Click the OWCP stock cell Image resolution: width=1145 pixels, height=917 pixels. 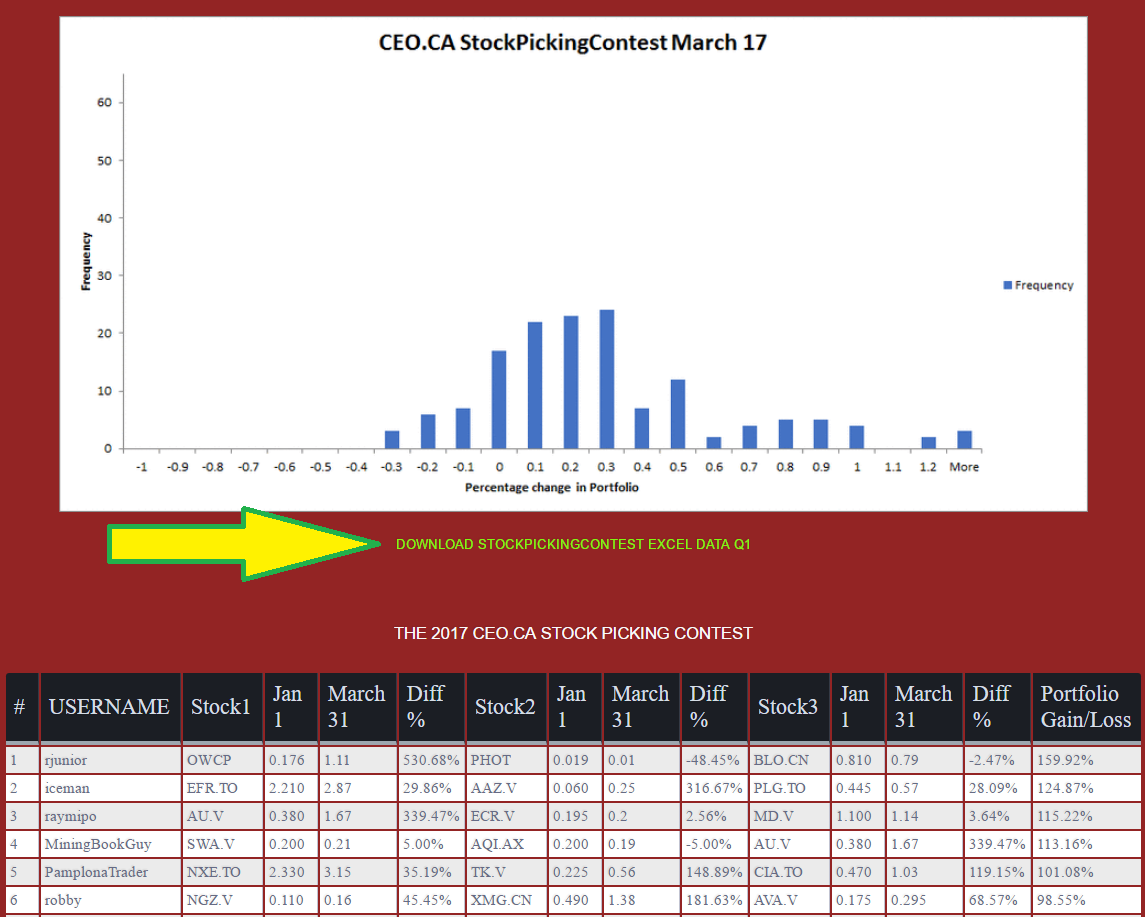click(x=222, y=760)
